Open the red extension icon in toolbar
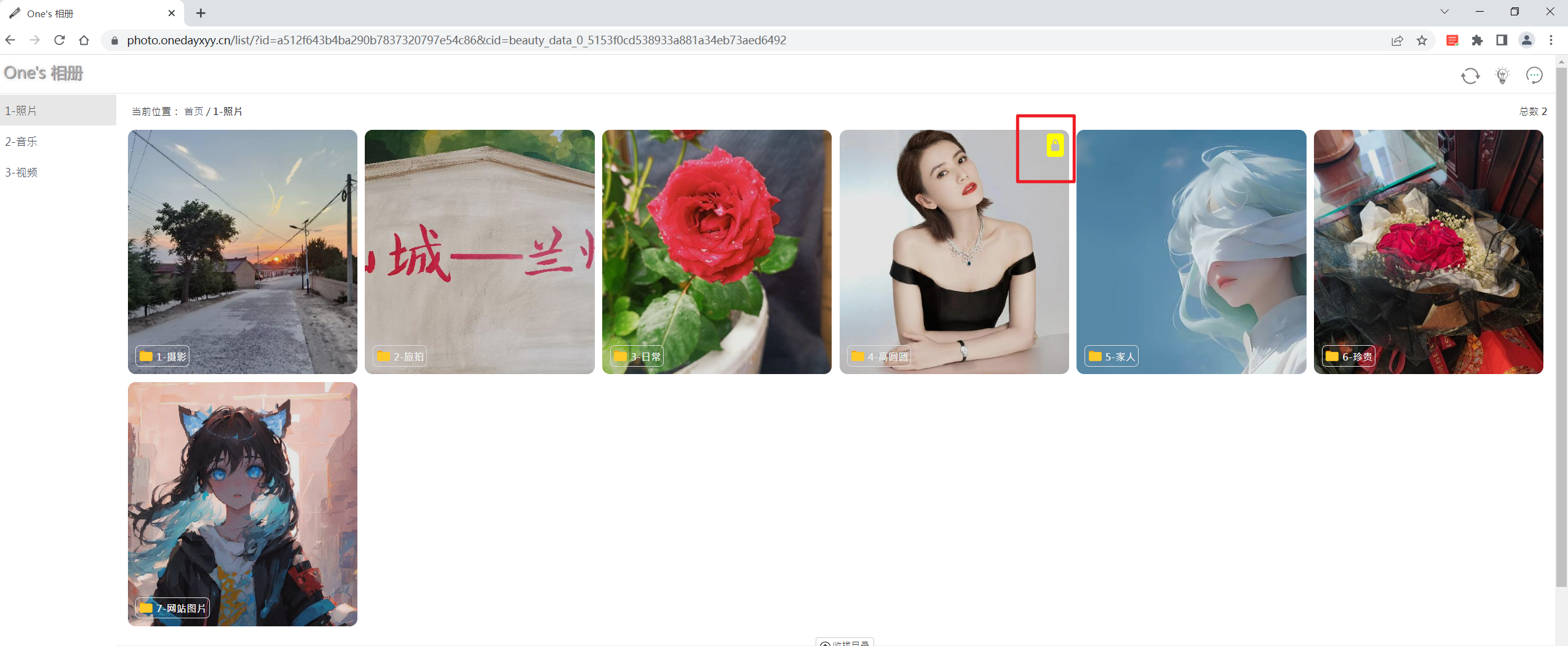This screenshot has height=646, width=1568. [1452, 40]
